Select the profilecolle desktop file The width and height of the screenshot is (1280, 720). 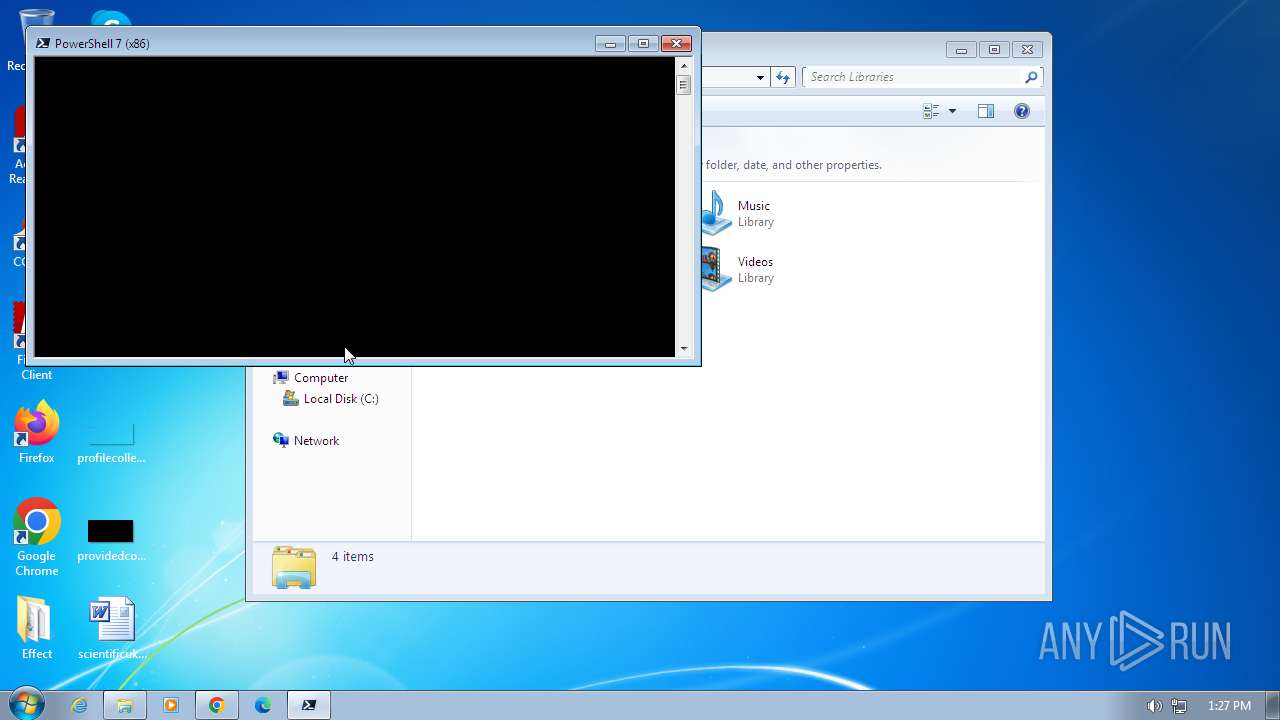111,441
